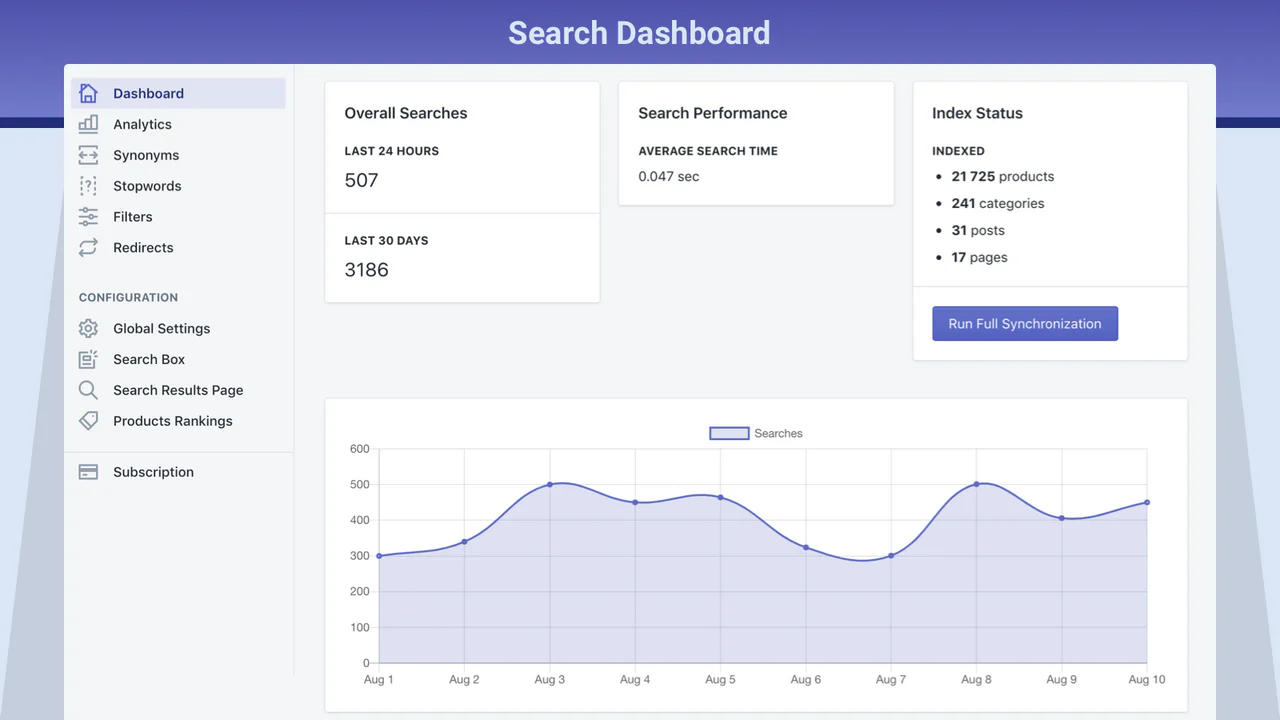The width and height of the screenshot is (1280, 720).
Task: Open the Filters sliders icon
Action: [x=88, y=217]
